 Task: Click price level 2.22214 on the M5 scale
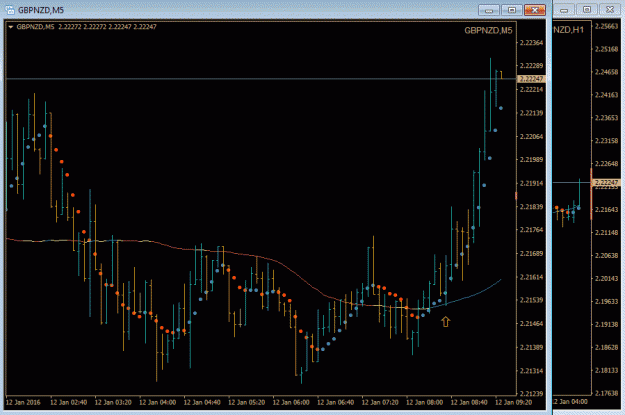point(531,89)
